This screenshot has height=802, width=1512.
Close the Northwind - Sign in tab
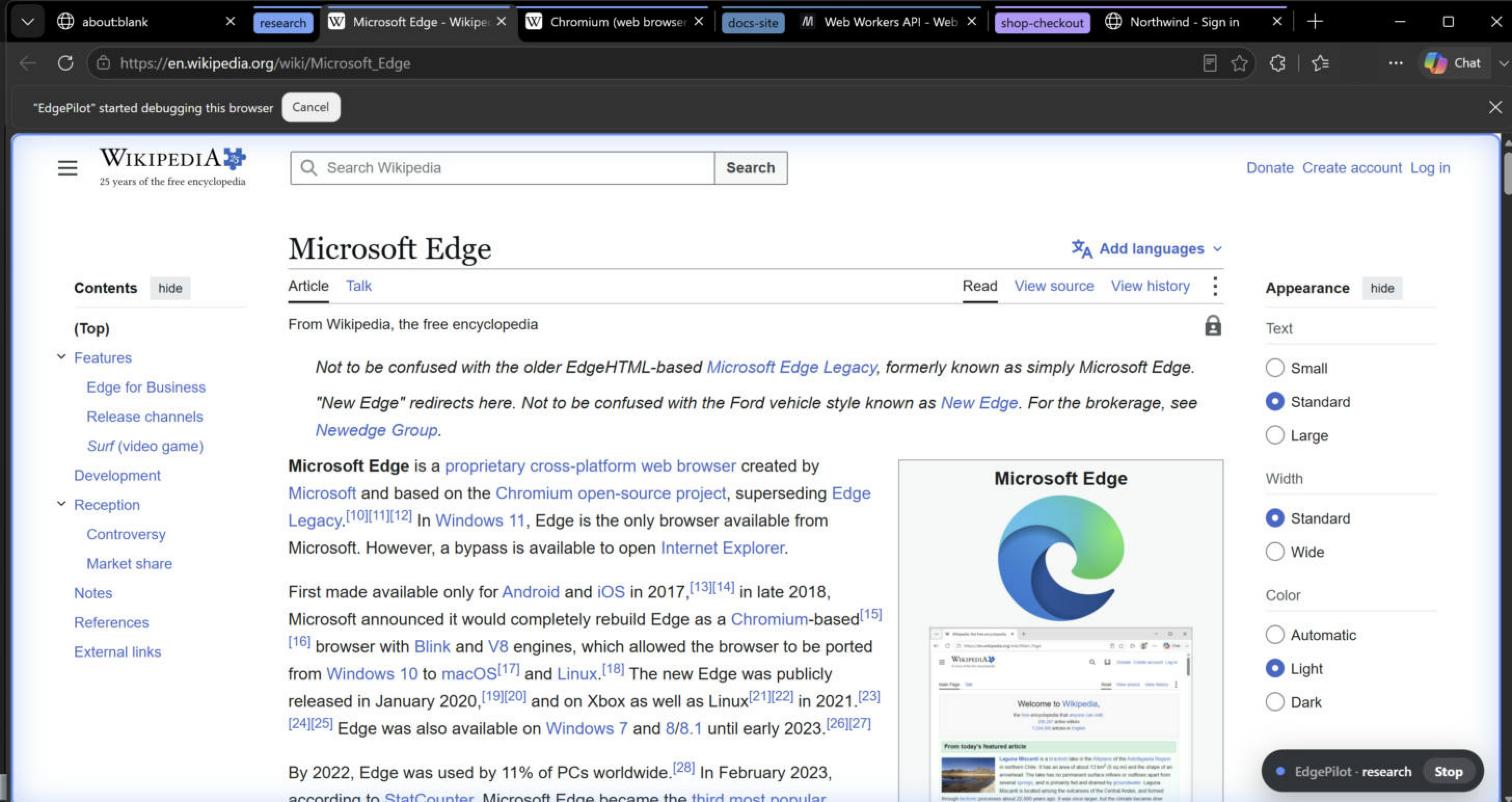pyautogui.click(x=1277, y=21)
